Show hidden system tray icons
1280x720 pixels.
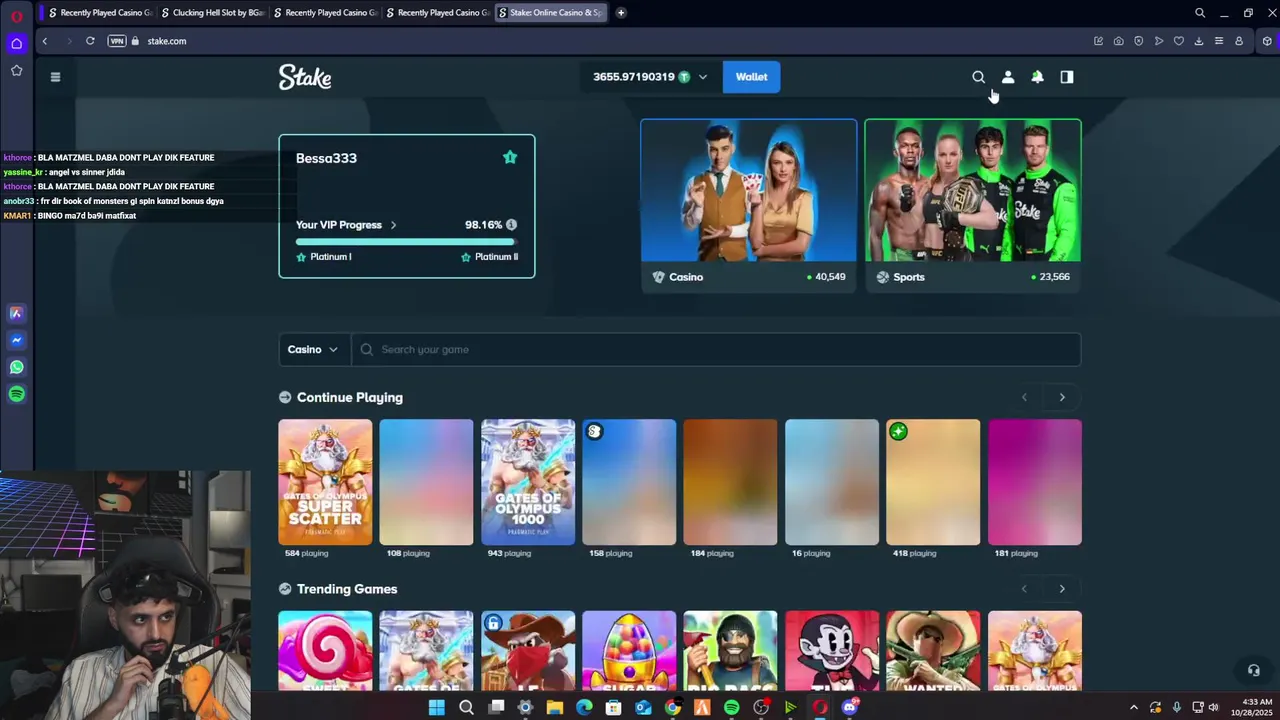tap(1133, 707)
